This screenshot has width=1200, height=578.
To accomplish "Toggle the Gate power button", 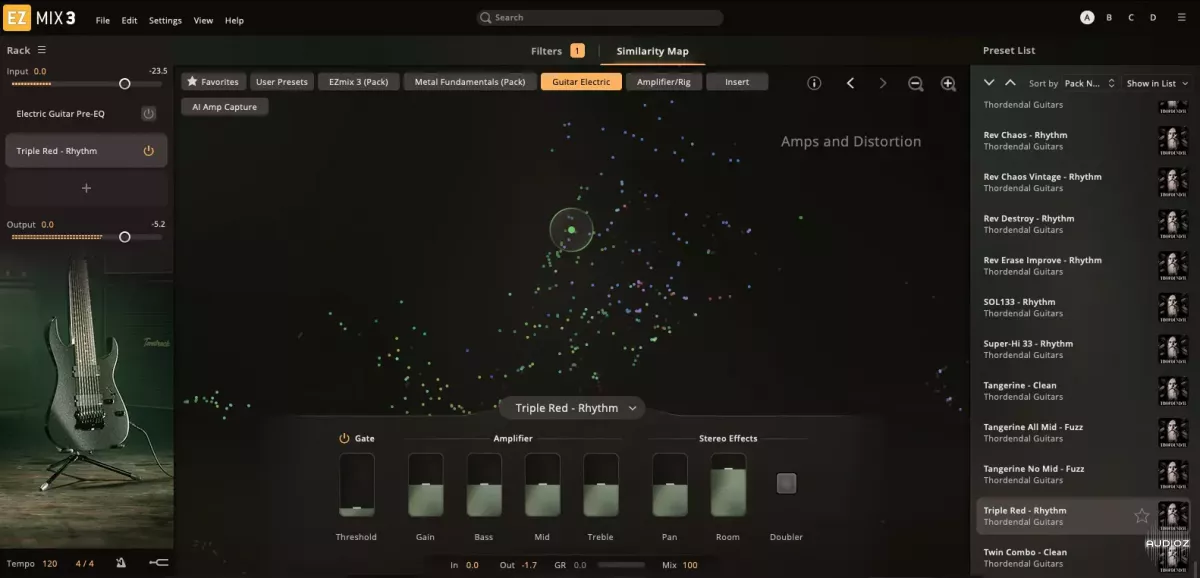I will click(x=344, y=438).
